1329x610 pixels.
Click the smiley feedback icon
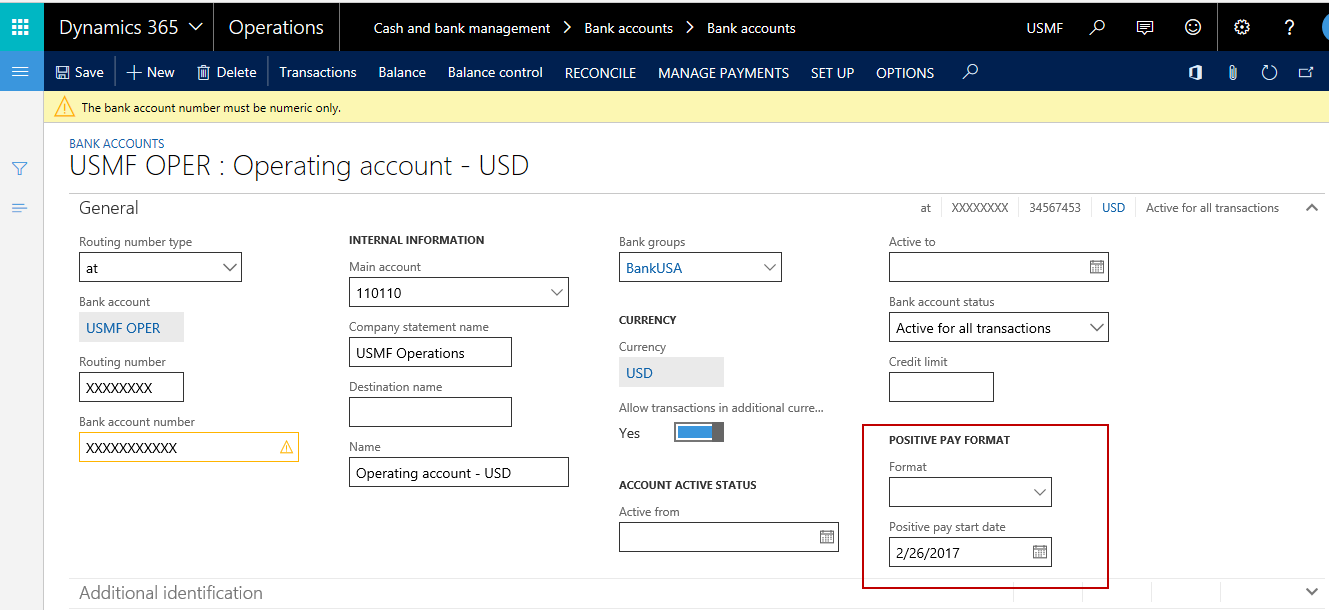(1193, 28)
